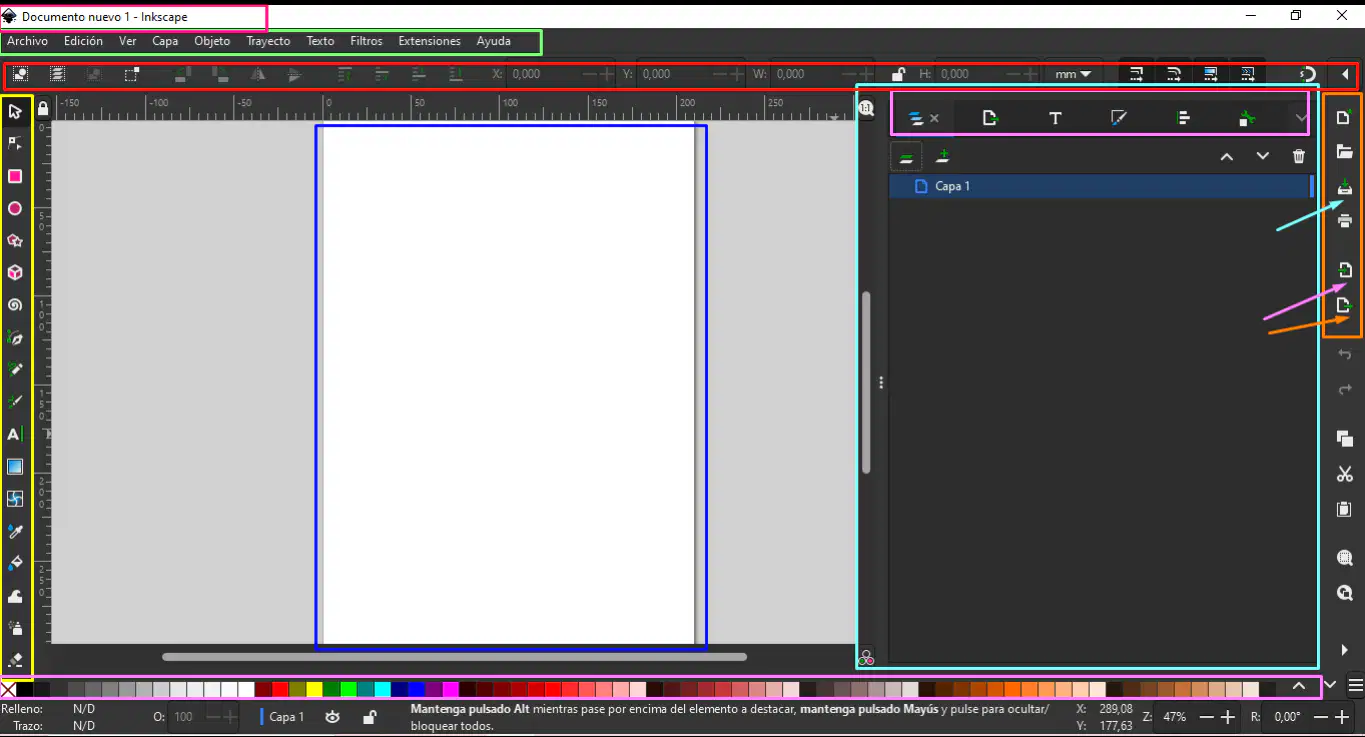
Task: Create a new document from command bar
Action: tap(1345, 117)
